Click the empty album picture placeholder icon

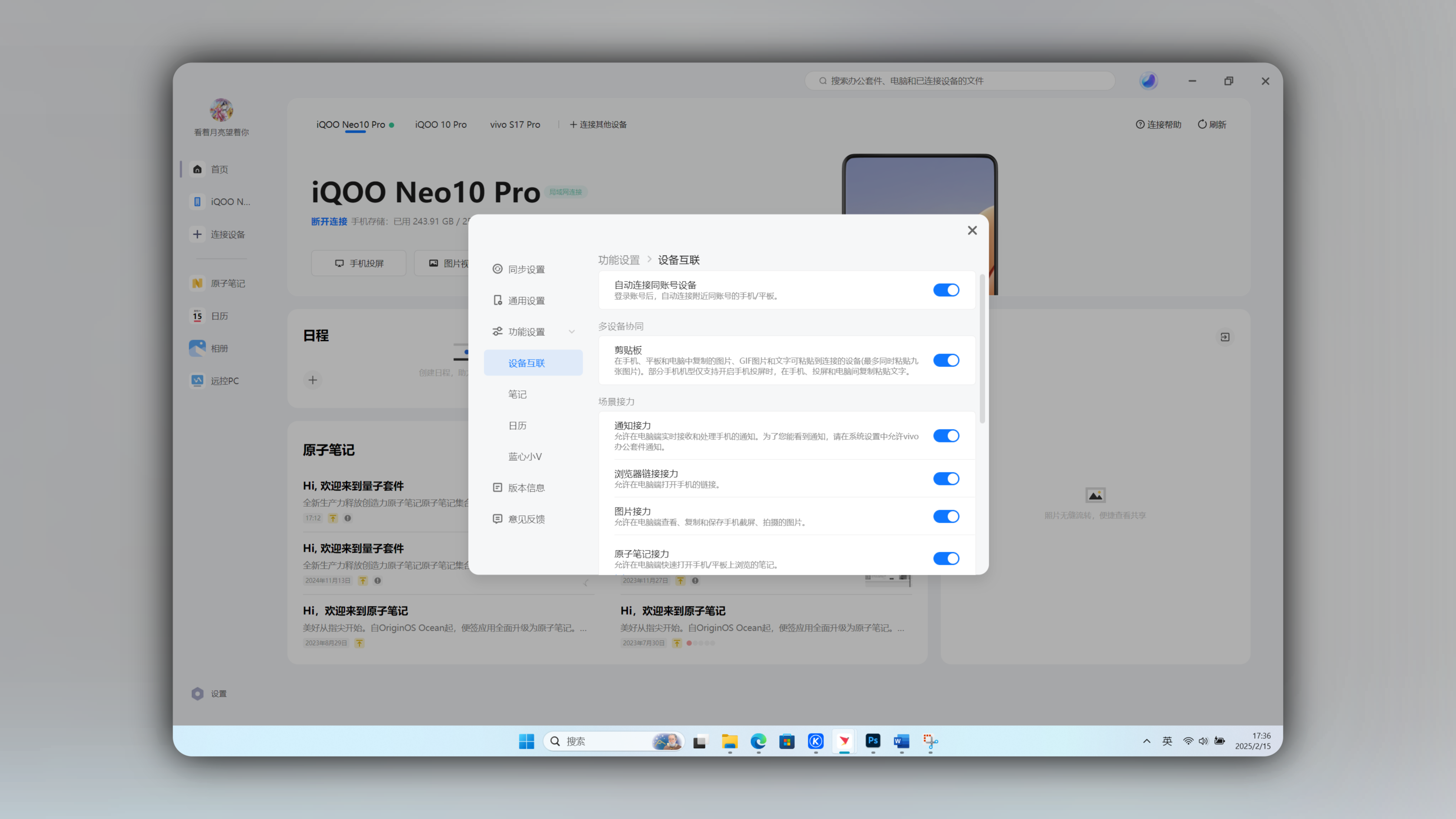coord(1095,495)
